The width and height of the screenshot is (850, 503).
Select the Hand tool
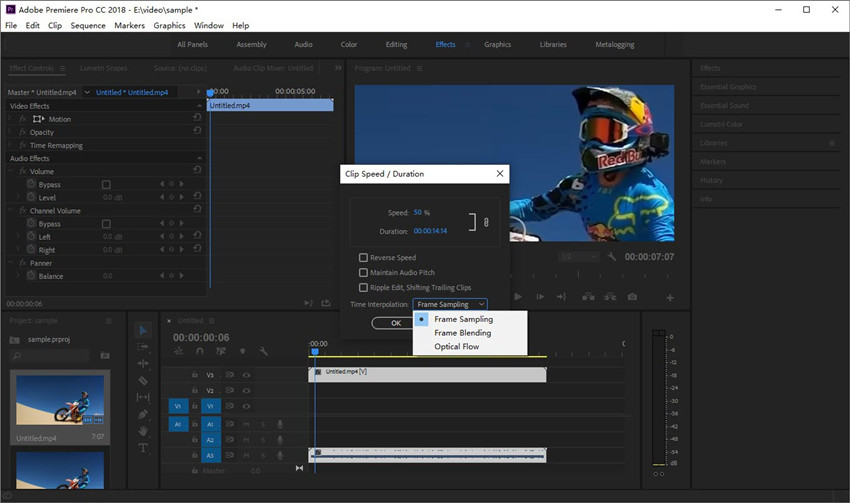pyautogui.click(x=143, y=431)
